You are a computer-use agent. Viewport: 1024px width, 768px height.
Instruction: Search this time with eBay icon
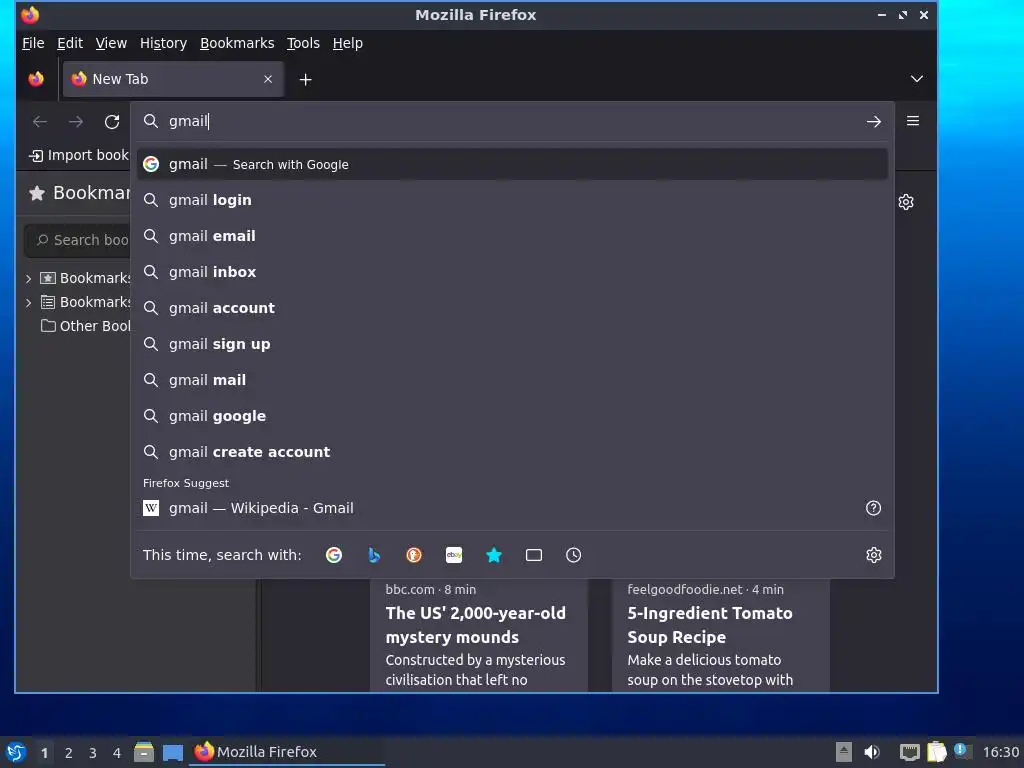coord(454,555)
